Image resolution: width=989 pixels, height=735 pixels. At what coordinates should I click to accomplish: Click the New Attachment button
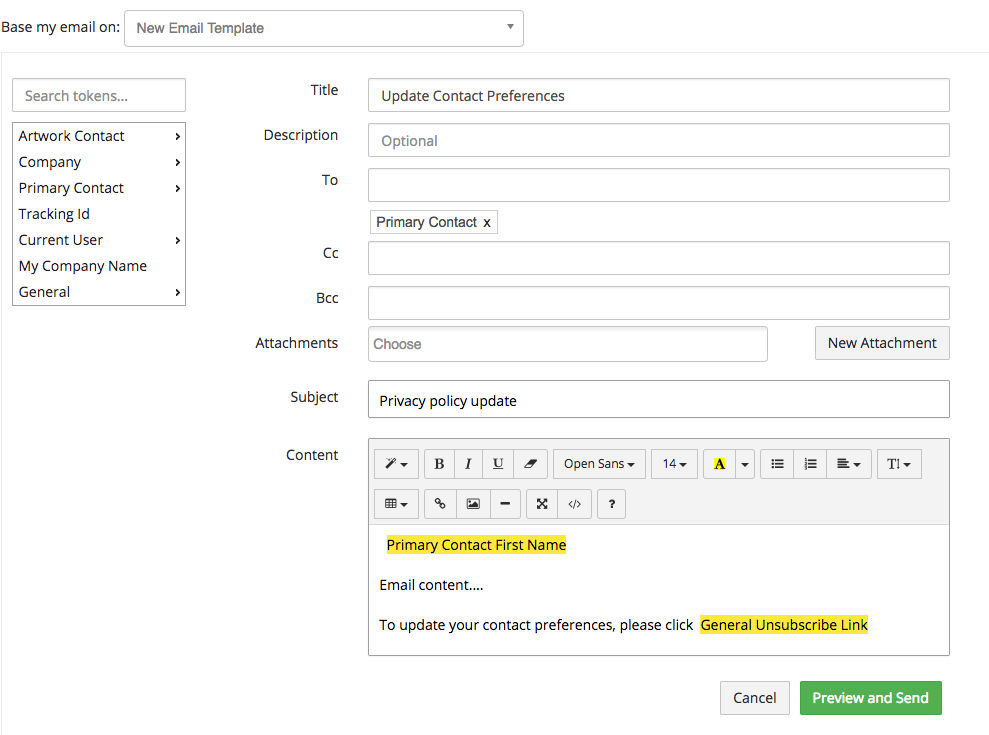(882, 343)
